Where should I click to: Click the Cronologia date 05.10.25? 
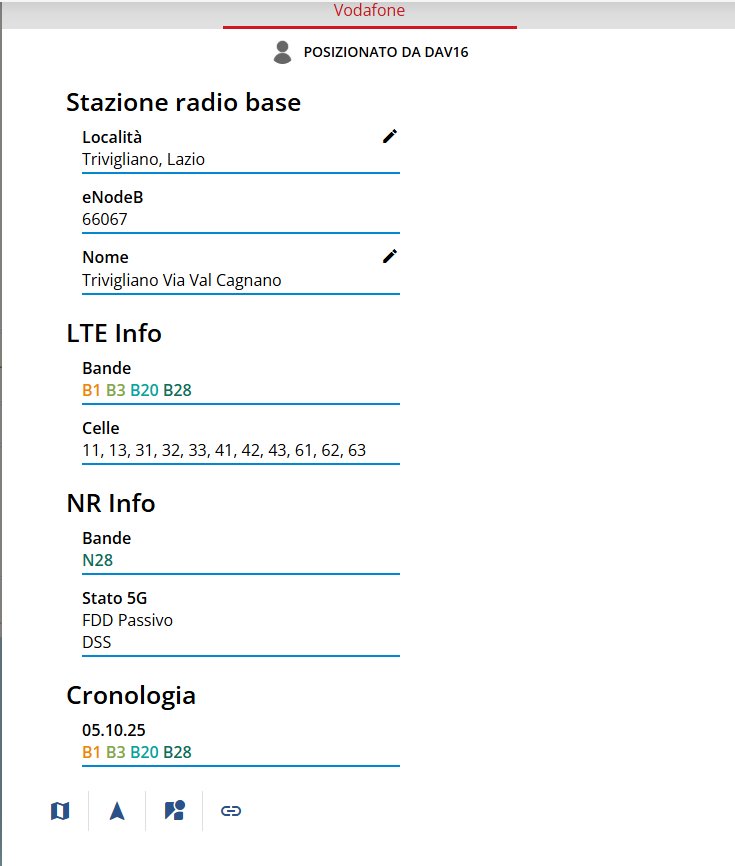pyautogui.click(x=114, y=731)
